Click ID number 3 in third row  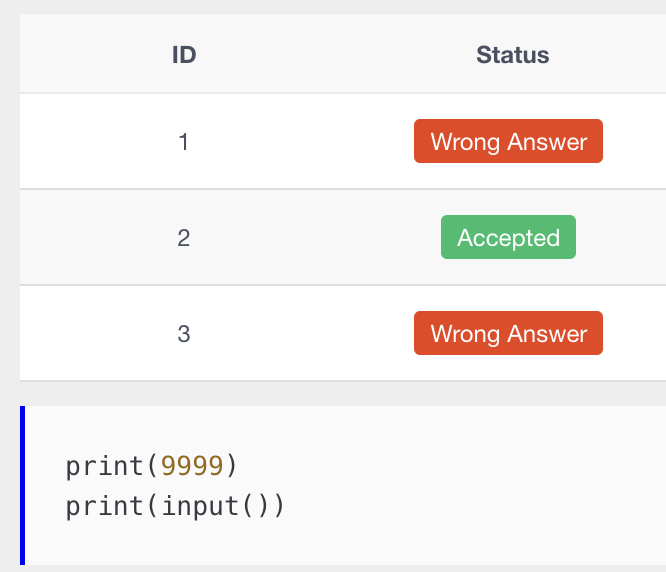(x=183, y=334)
